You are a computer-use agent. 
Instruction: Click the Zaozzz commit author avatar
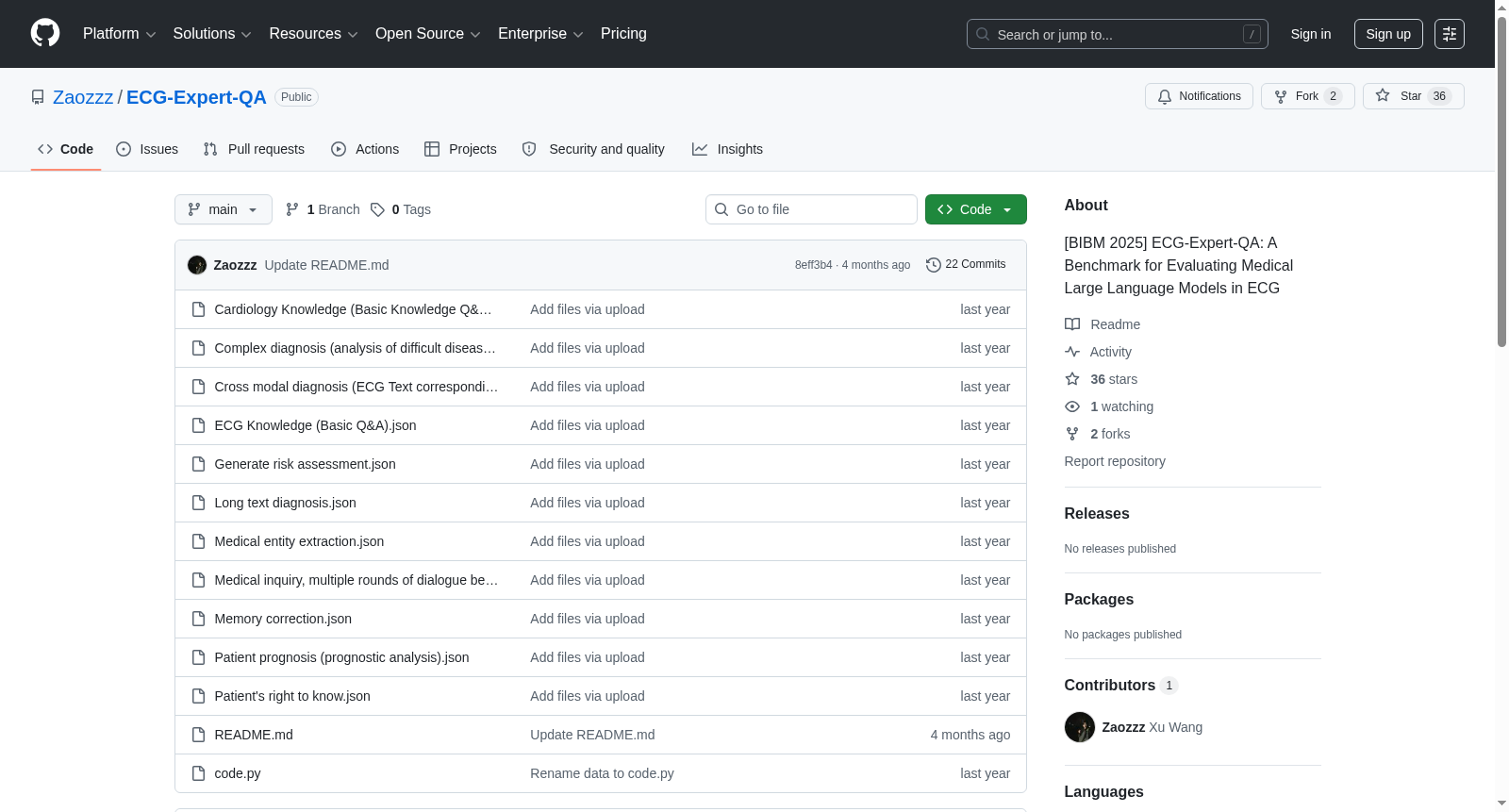pyautogui.click(x=197, y=265)
